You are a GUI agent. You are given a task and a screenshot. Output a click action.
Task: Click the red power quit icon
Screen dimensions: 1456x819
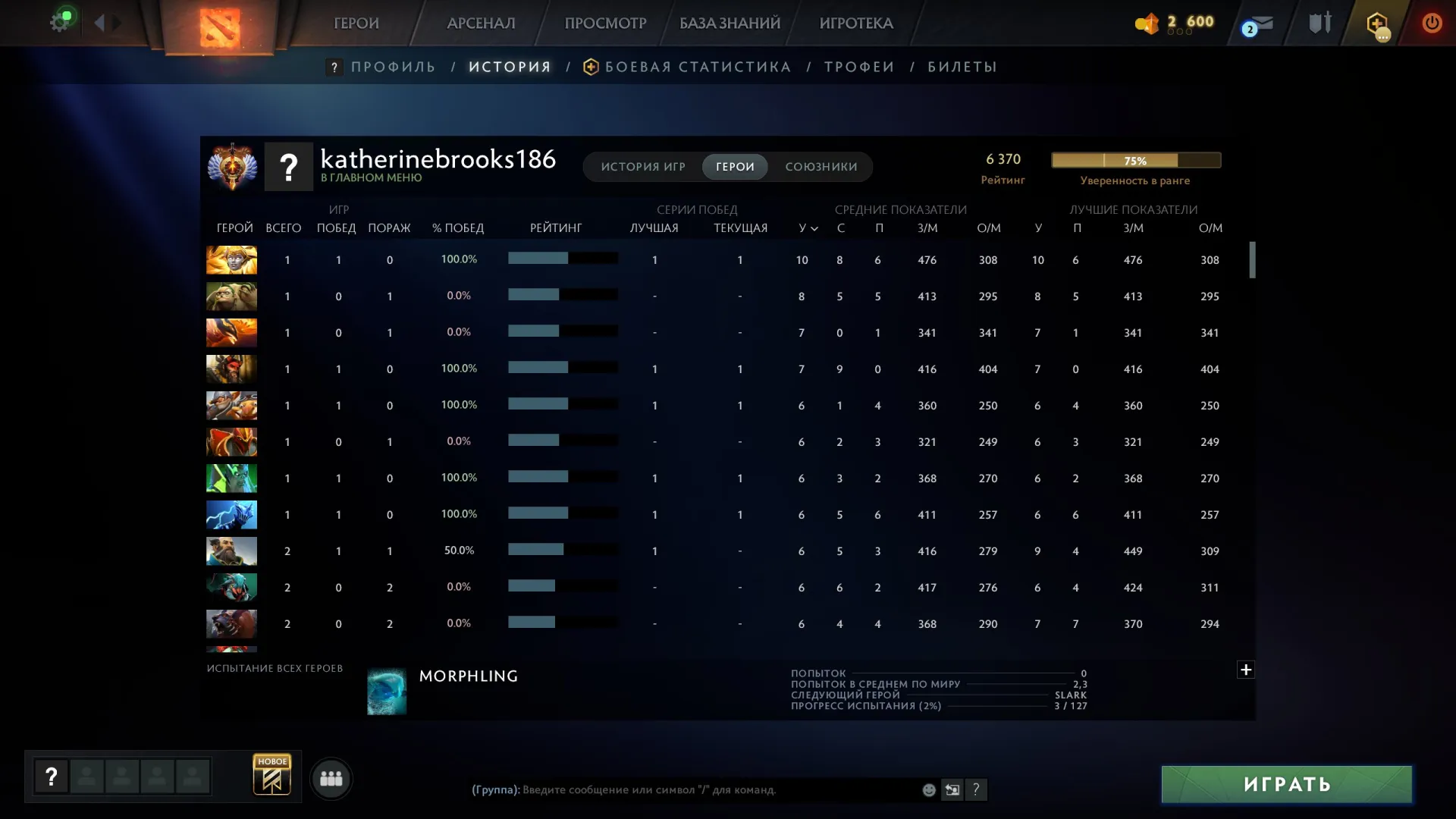click(x=1432, y=23)
